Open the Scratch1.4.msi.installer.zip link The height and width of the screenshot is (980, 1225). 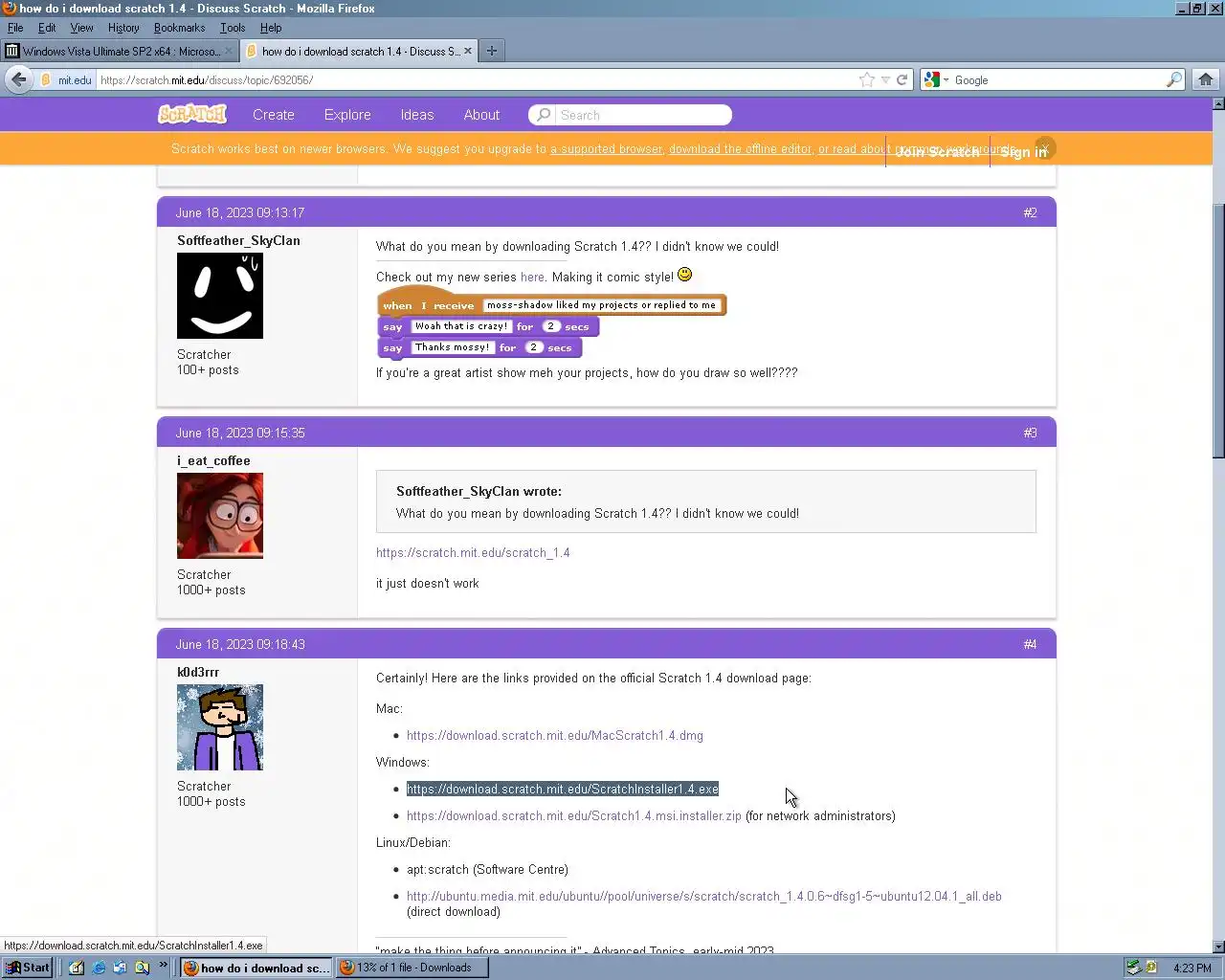click(574, 815)
